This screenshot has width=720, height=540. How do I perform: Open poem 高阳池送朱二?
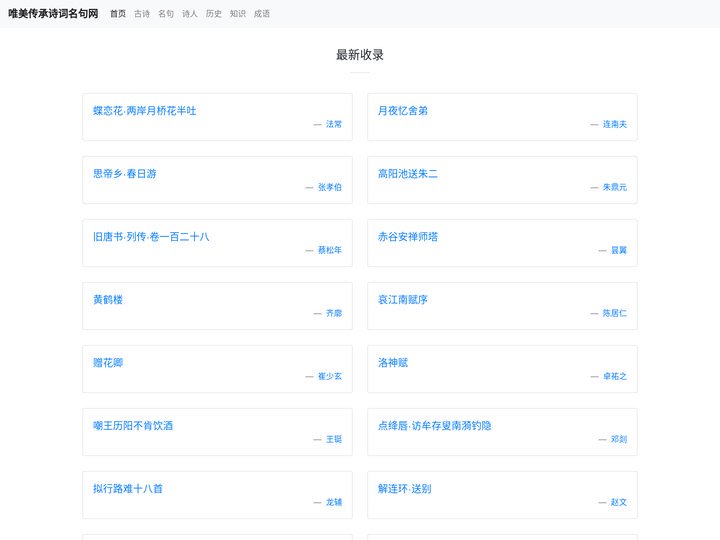pos(408,174)
